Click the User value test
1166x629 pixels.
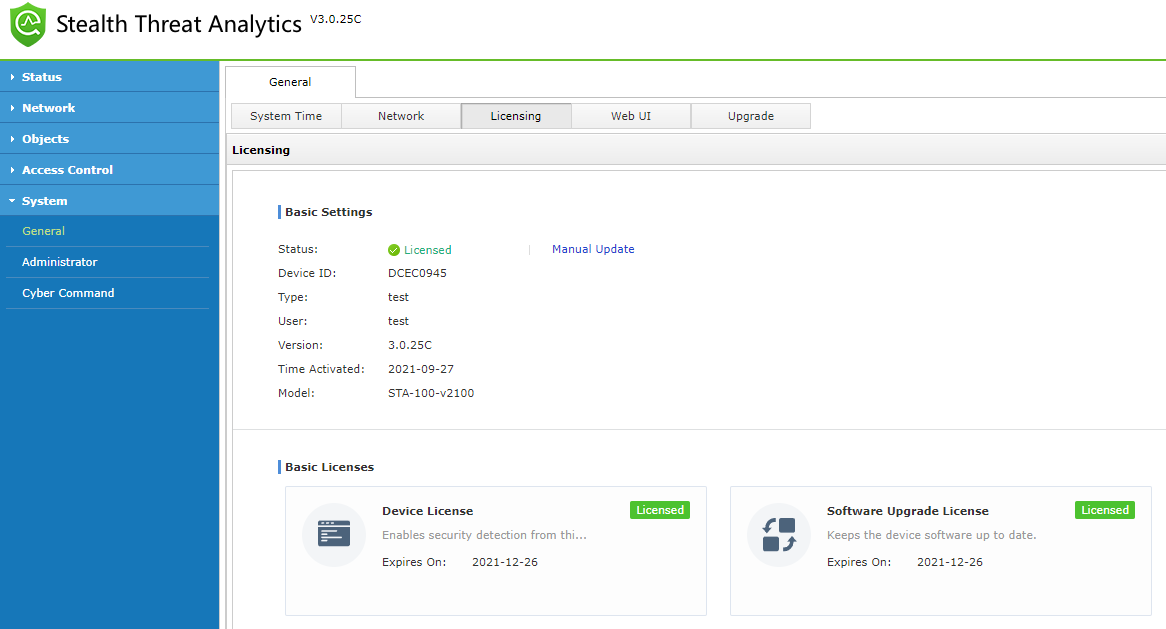399,321
